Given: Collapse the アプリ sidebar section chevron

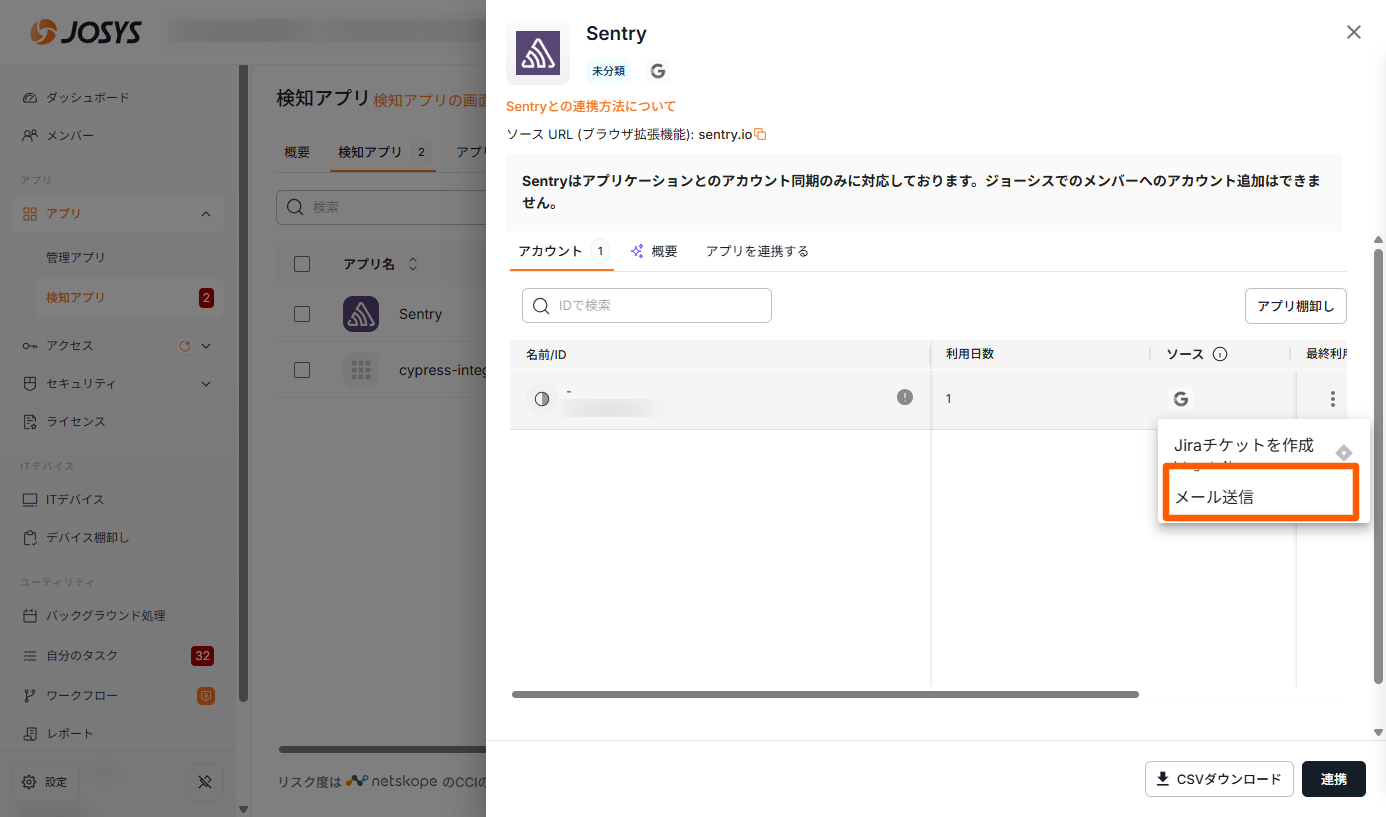Looking at the screenshot, I should point(206,214).
